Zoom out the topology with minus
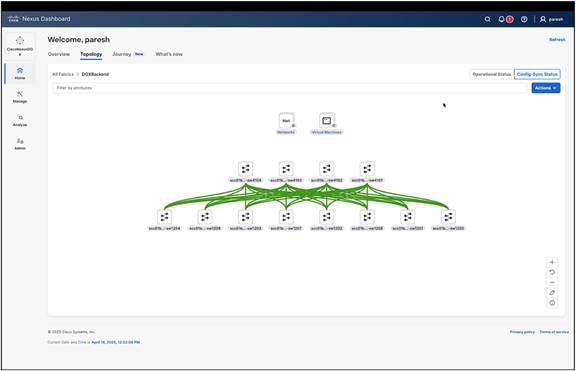The height and width of the screenshot is (371, 576). 552,282
